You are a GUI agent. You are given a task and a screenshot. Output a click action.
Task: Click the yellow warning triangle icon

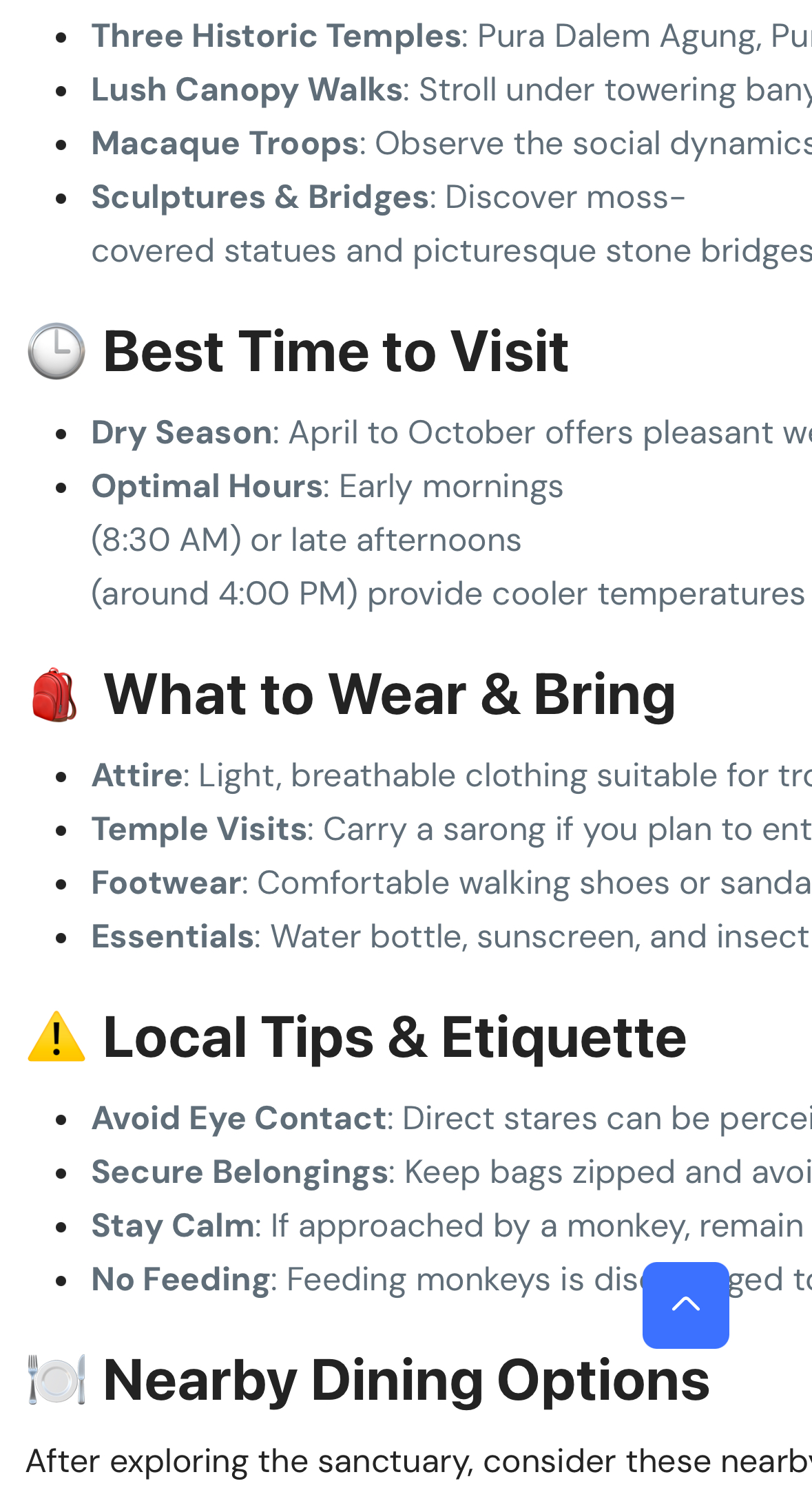[56, 1037]
